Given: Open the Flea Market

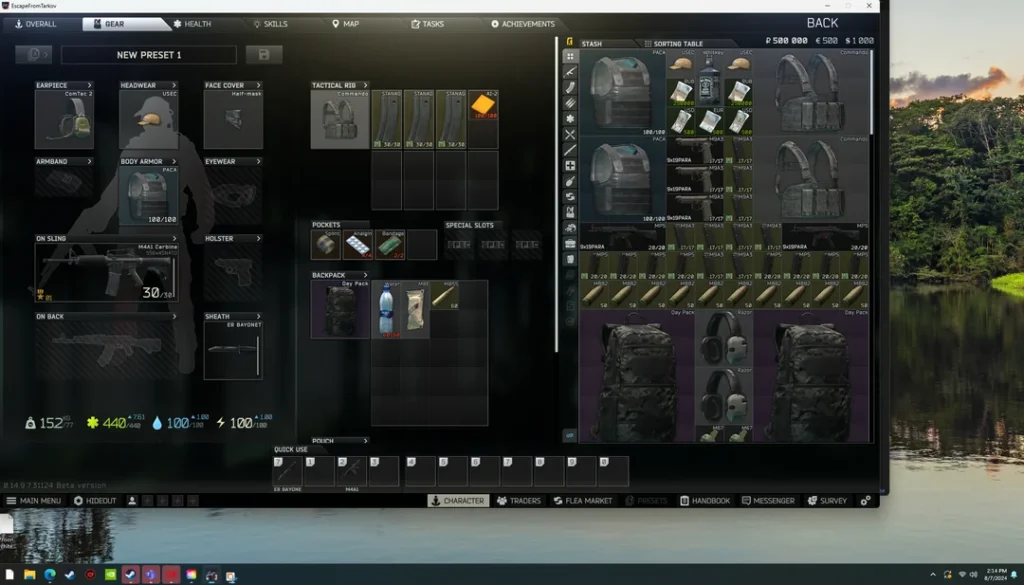Looking at the screenshot, I should coord(583,501).
